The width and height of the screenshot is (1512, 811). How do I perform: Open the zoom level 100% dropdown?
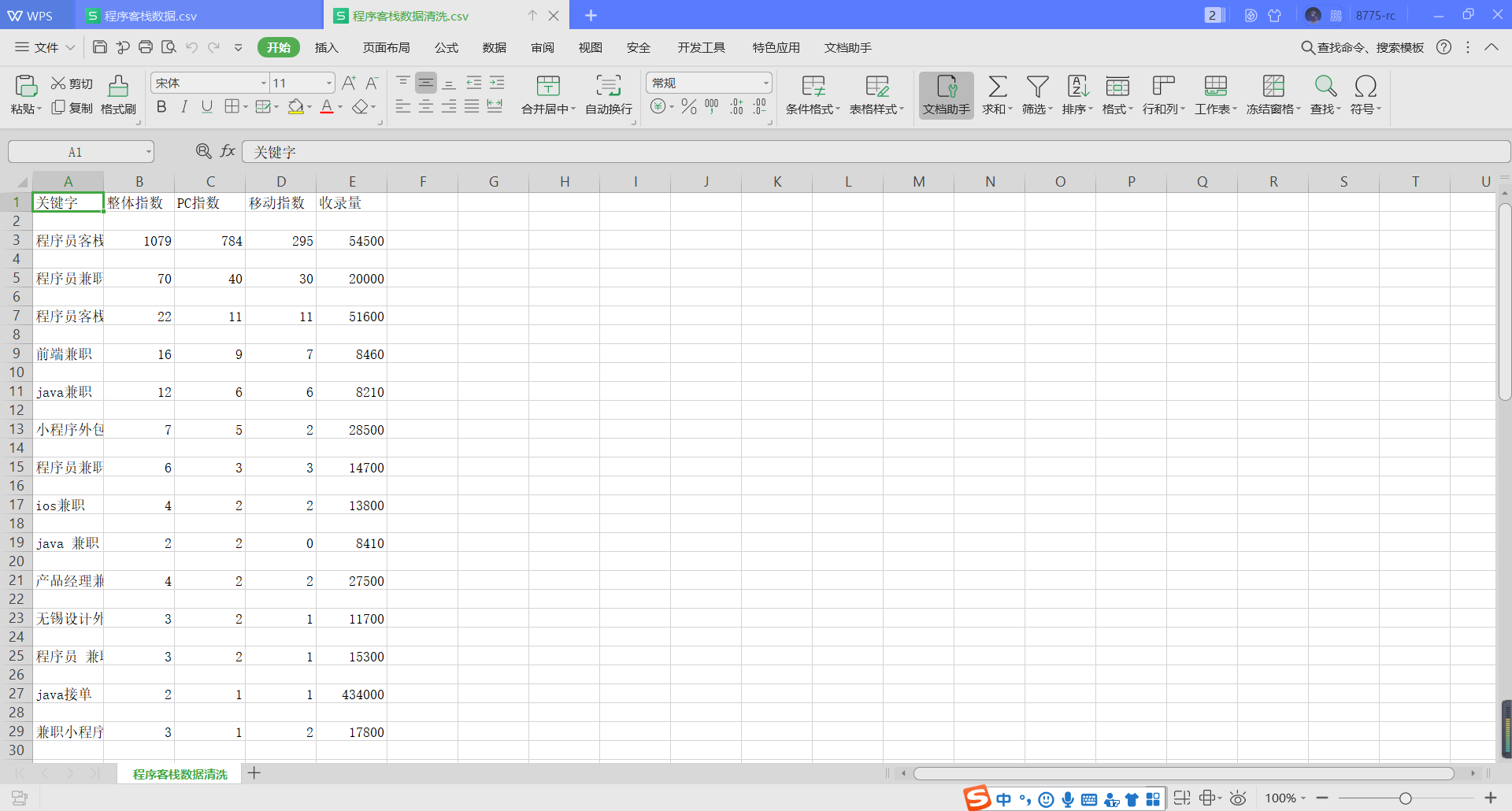[1285, 798]
